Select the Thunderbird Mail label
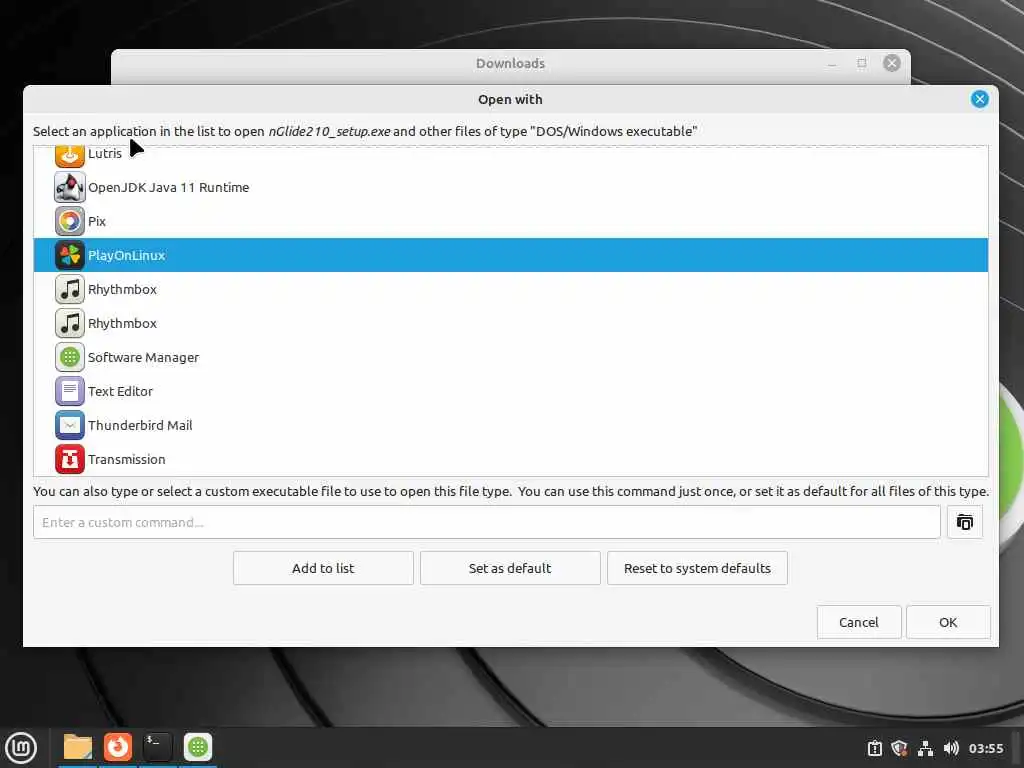Viewport: 1024px width, 768px height. [x=140, y=425]
